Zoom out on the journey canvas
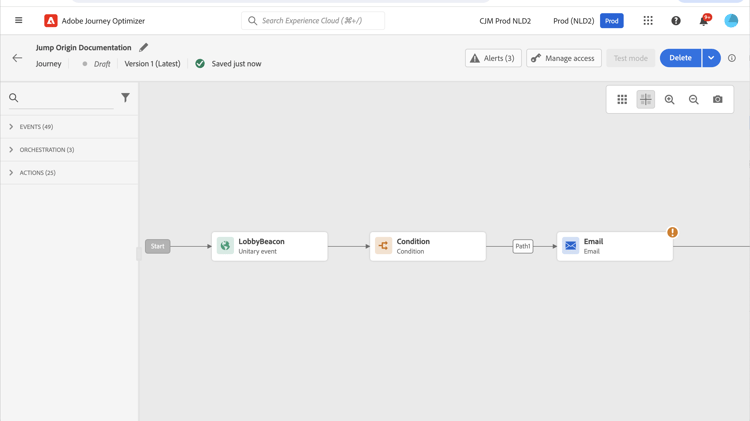 click(x=694, y=100)
